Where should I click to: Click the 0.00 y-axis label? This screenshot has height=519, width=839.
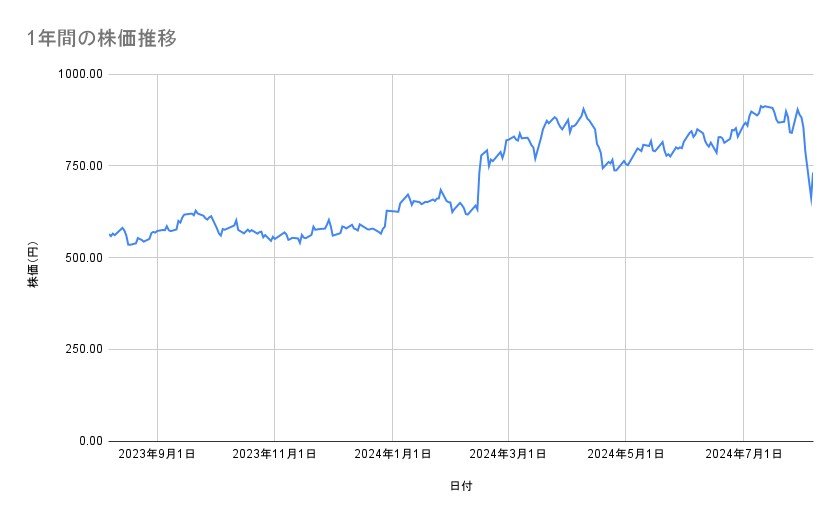pos(90,441)
